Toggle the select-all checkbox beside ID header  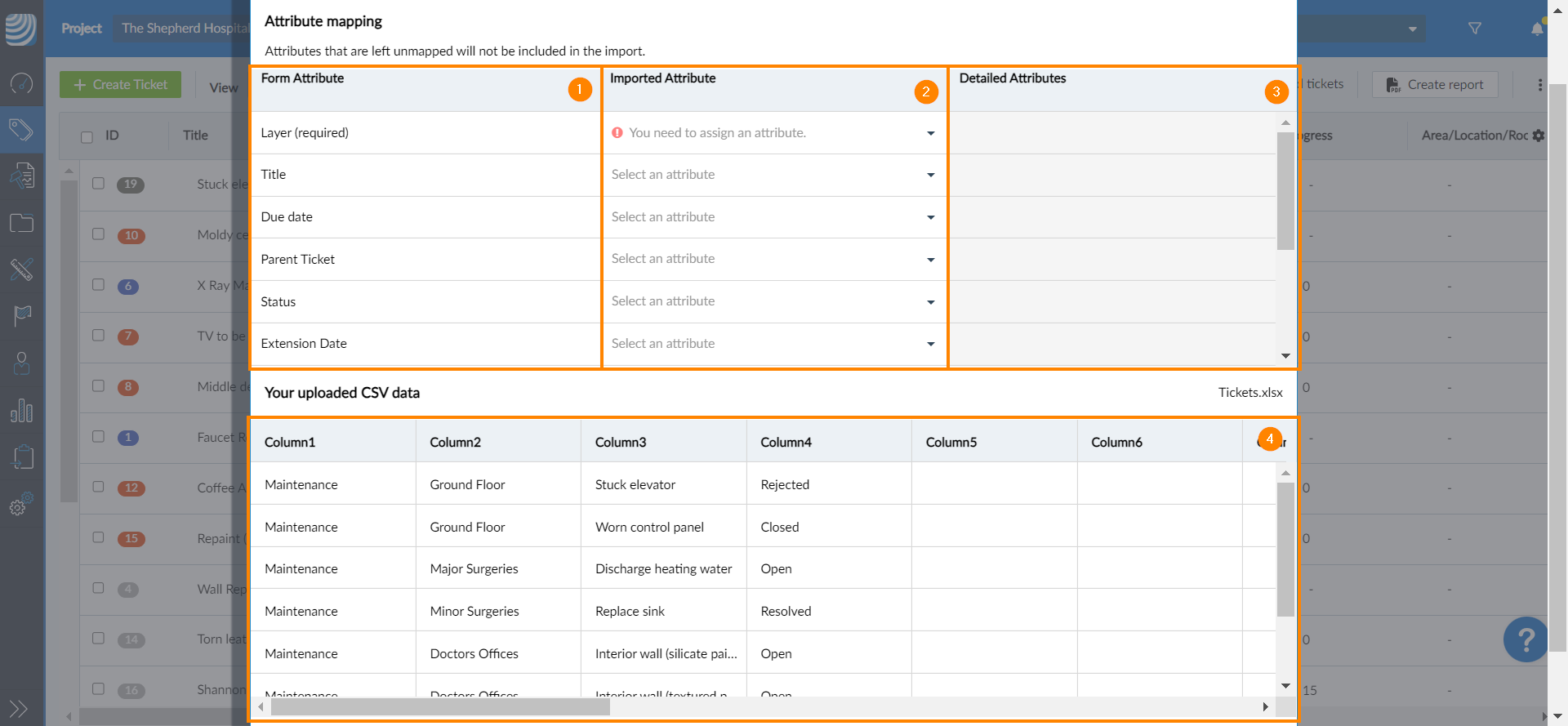tap(87, 136)
